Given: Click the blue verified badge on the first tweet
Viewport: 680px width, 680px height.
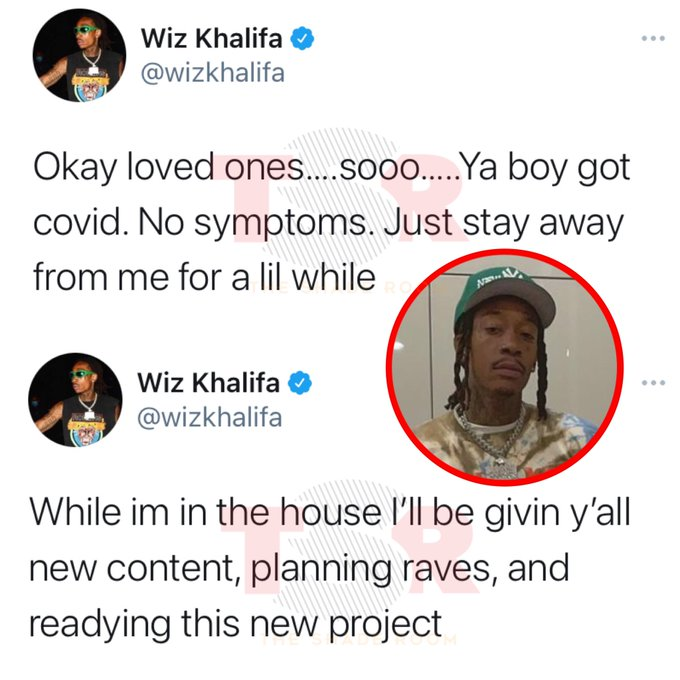Looking at the screenshot, I should (x=302, y=39).
